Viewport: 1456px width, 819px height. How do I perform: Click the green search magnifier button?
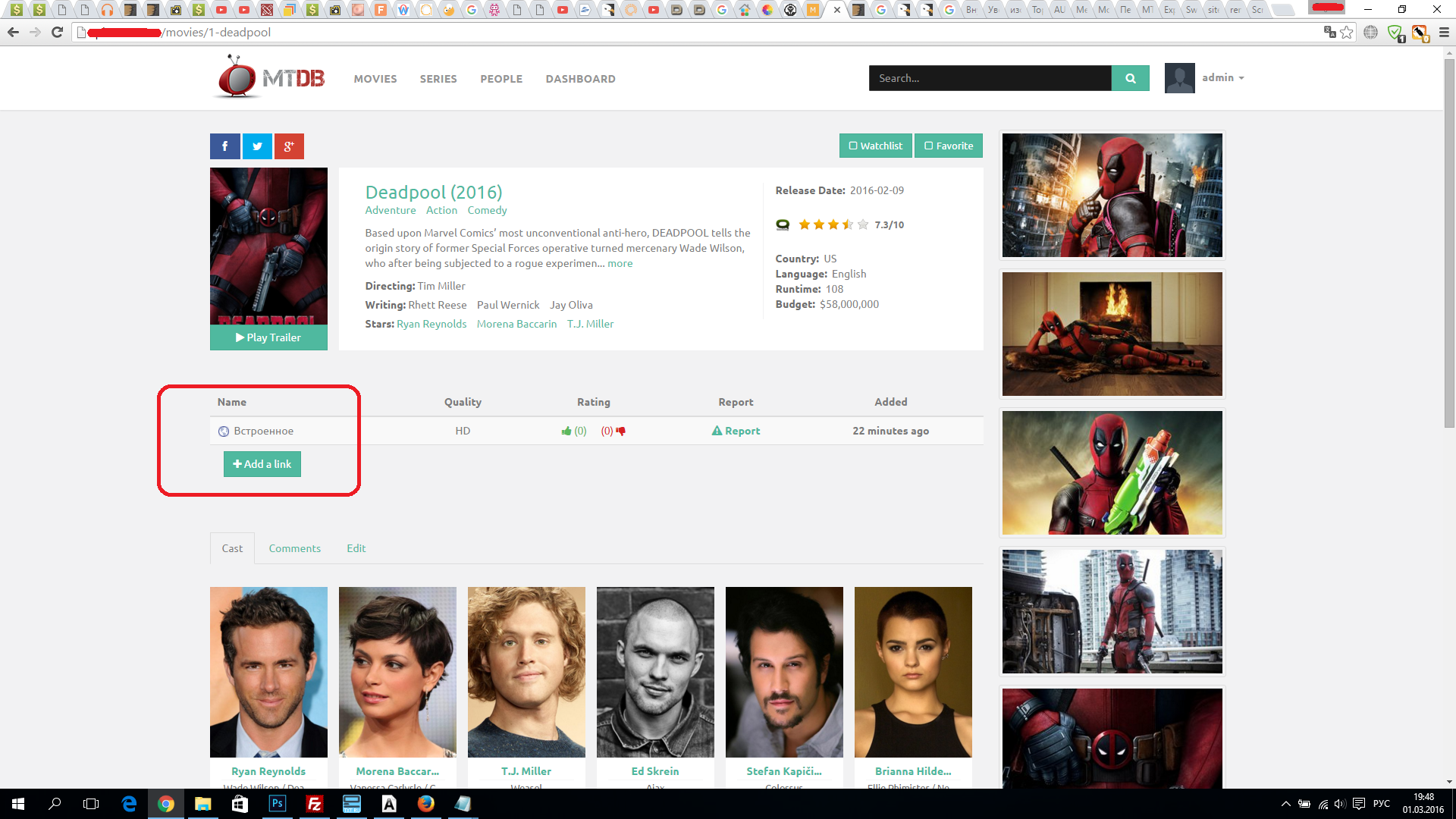tap(1130, 78)
